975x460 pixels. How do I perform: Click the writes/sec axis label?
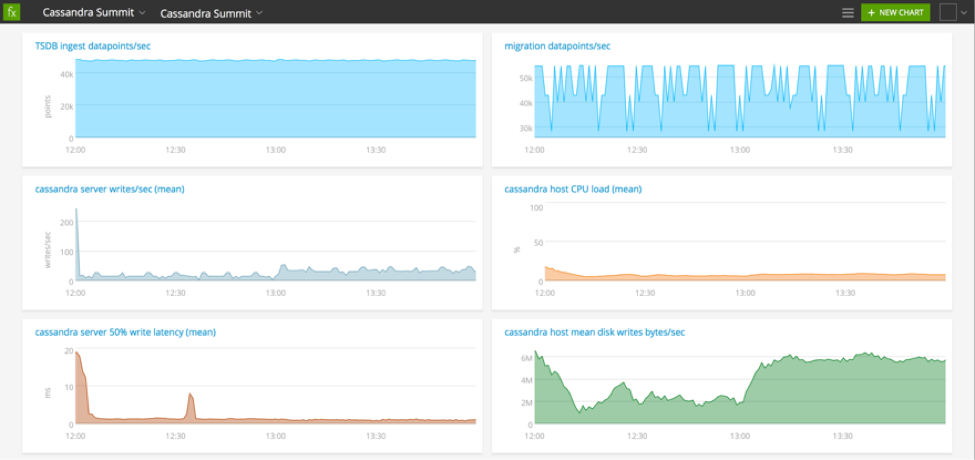(47, 249)
